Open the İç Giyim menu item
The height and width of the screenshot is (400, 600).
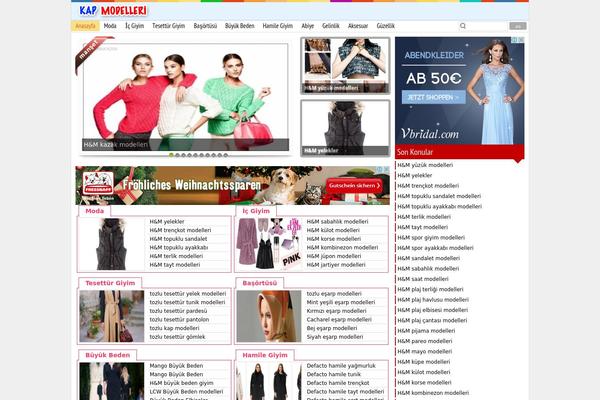[135, 26]
